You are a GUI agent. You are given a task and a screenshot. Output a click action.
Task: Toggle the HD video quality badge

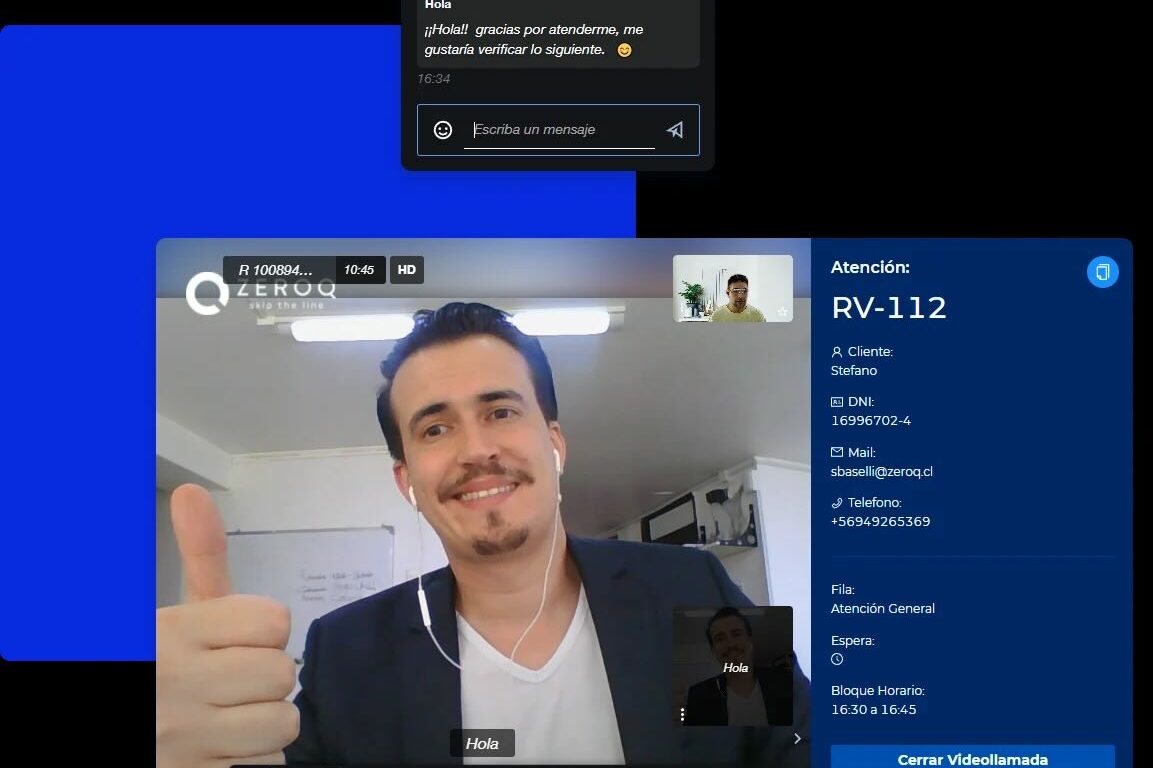406,270
